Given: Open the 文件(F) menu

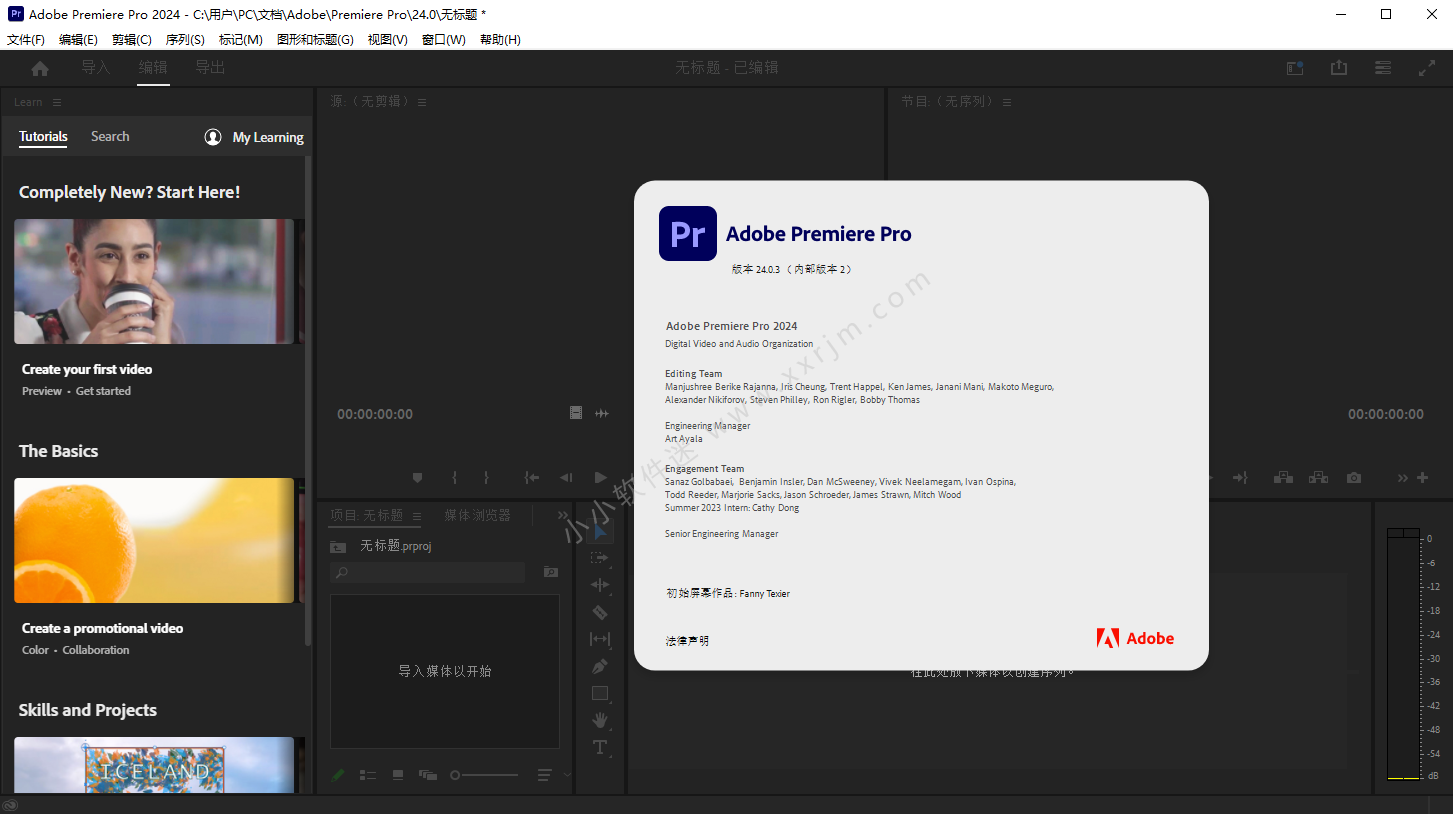Looking at the screenshot, I should tap(26, 40).
